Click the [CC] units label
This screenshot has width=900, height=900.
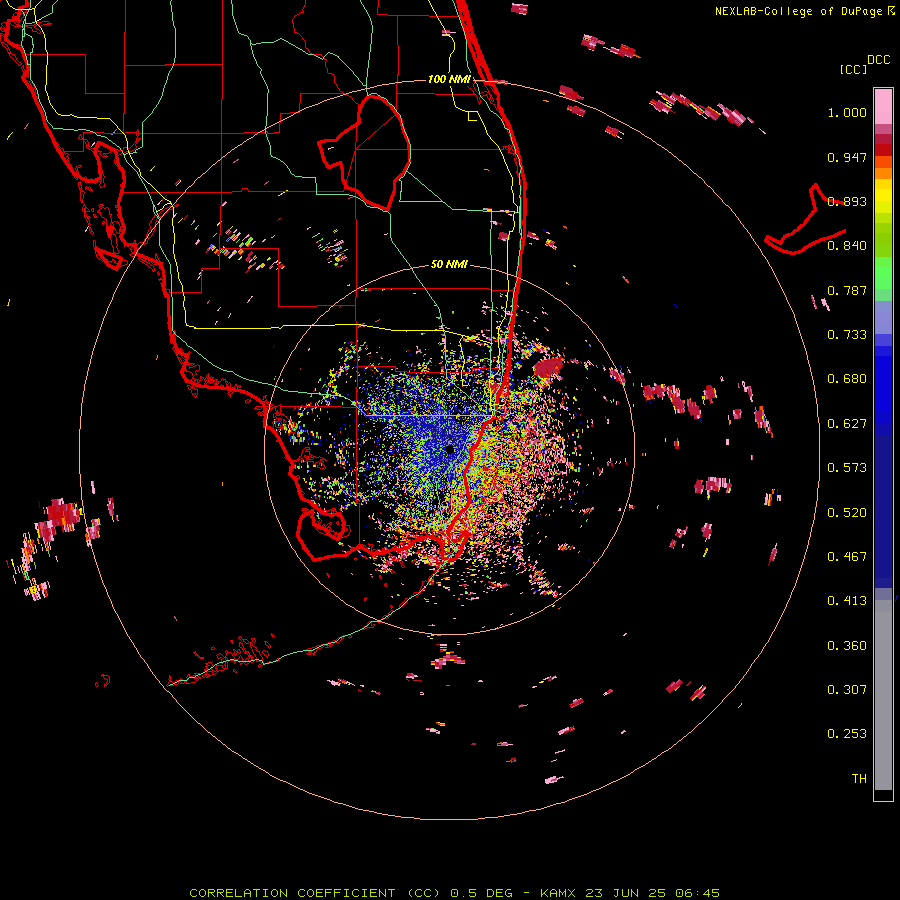click(853, 69)
